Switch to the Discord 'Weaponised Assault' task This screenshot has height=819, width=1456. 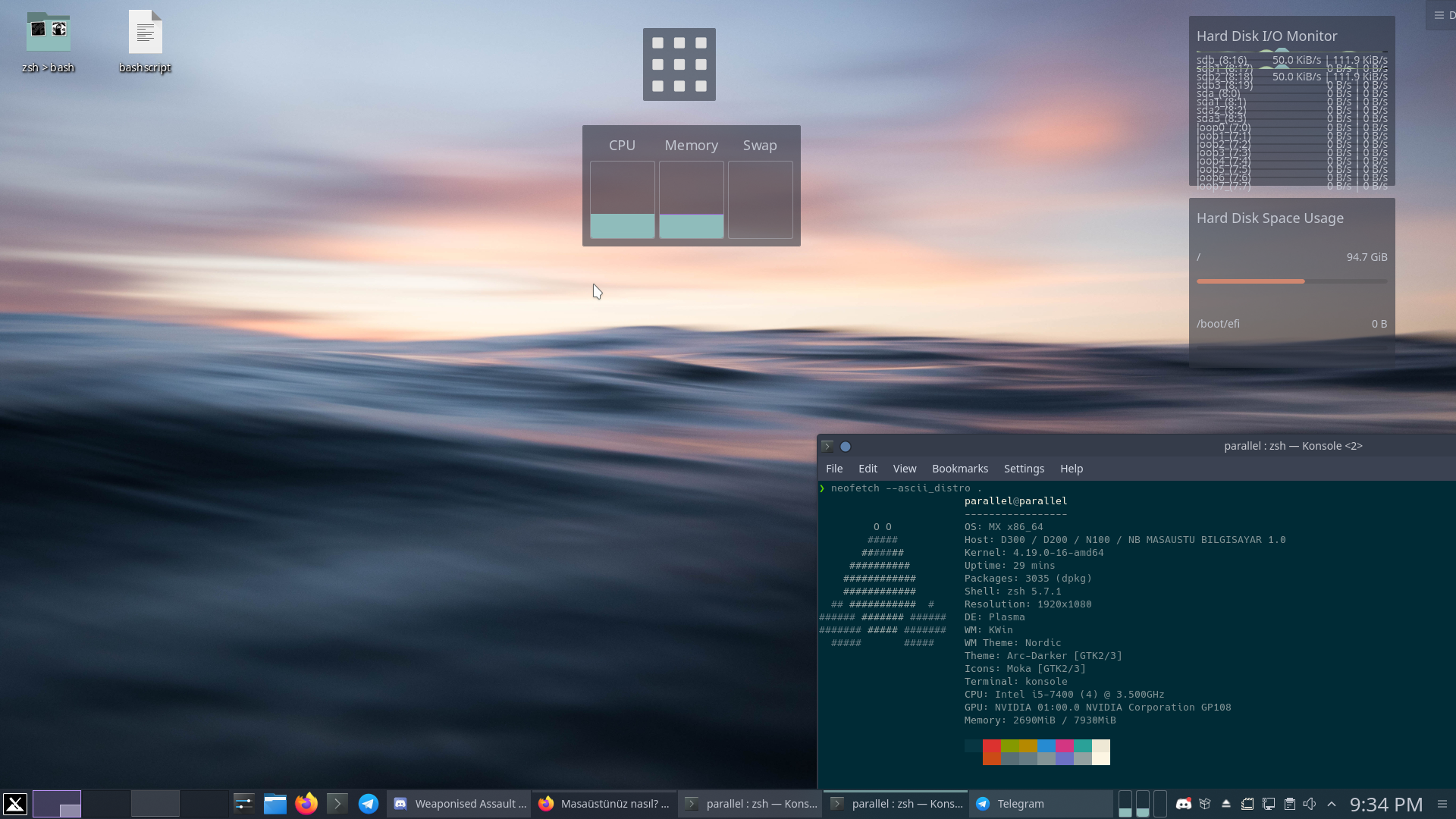point(459,804)
